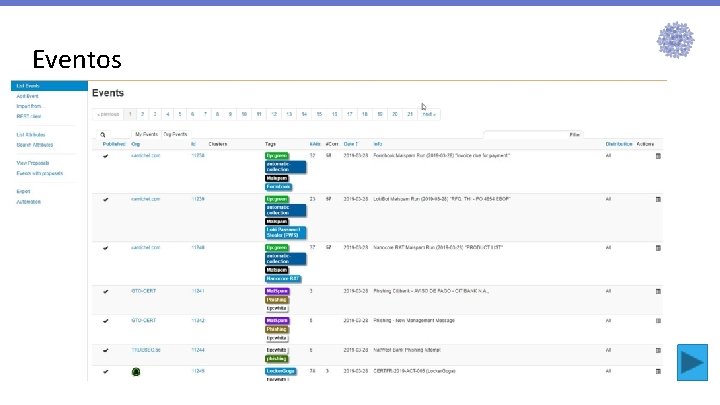Open the actions icon for the Phishing Citibank row
The width and height of the screenshot is (720, 405).
coord(658,291)
